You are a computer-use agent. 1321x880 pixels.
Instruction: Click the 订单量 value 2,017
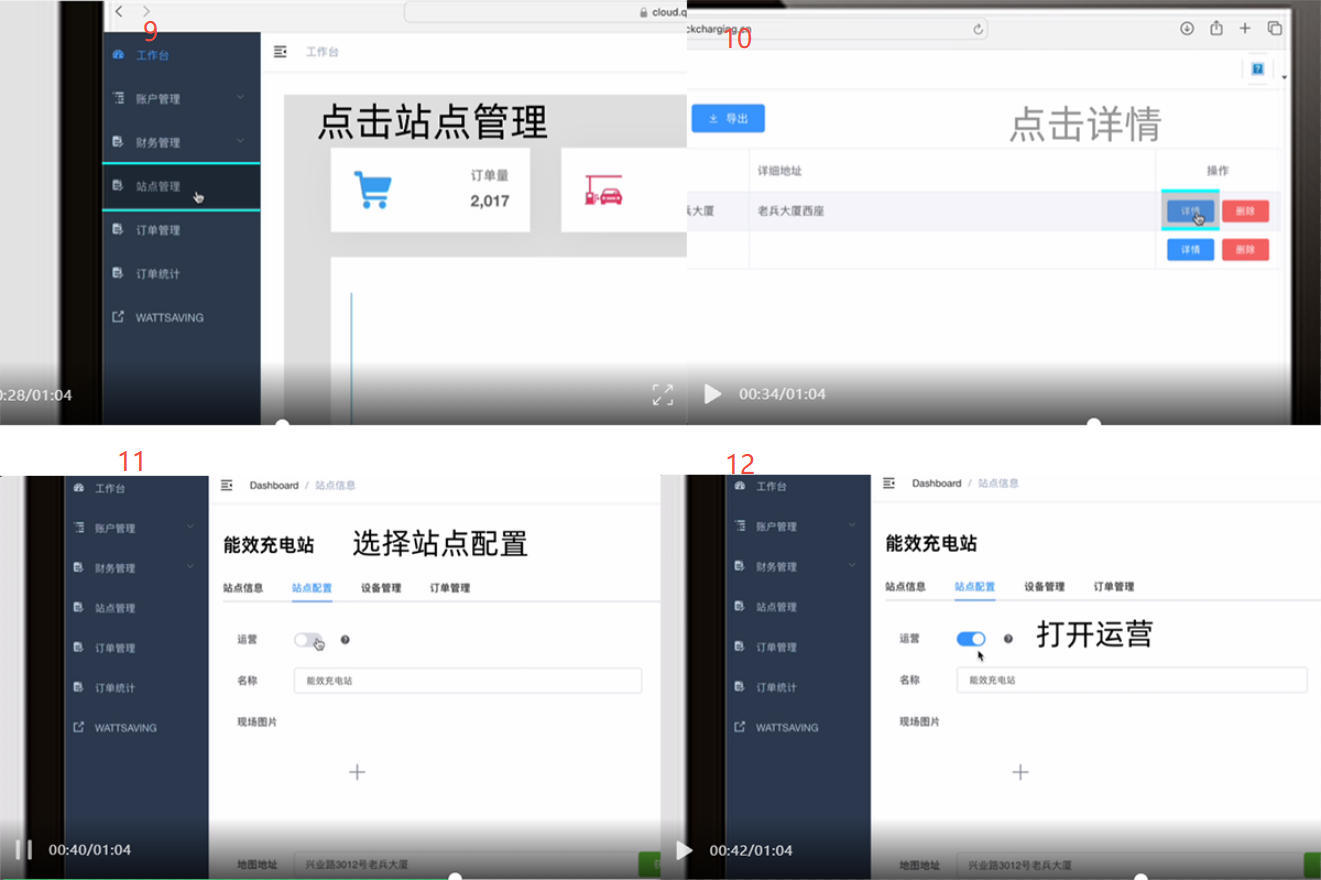point(489,201)
